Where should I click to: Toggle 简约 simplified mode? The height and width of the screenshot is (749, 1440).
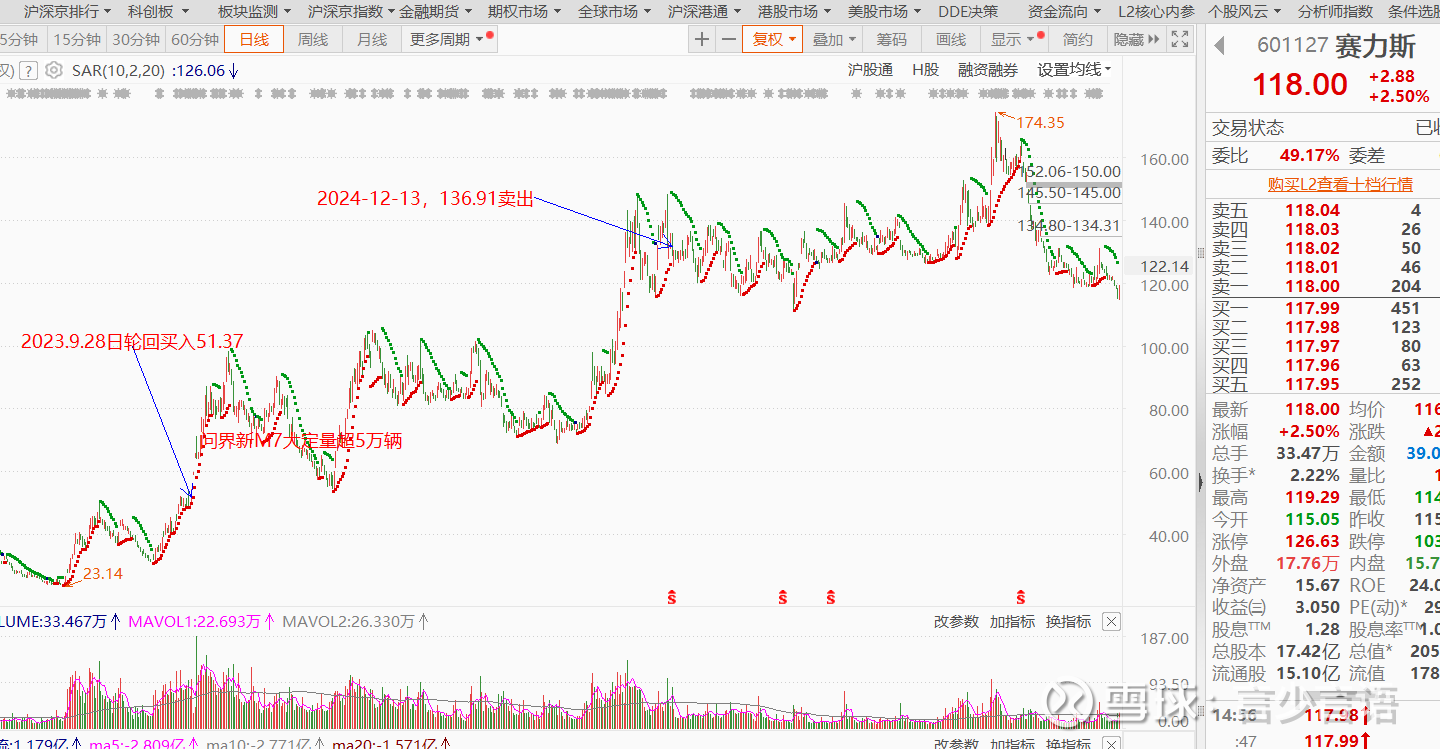tap(1078, 39)
